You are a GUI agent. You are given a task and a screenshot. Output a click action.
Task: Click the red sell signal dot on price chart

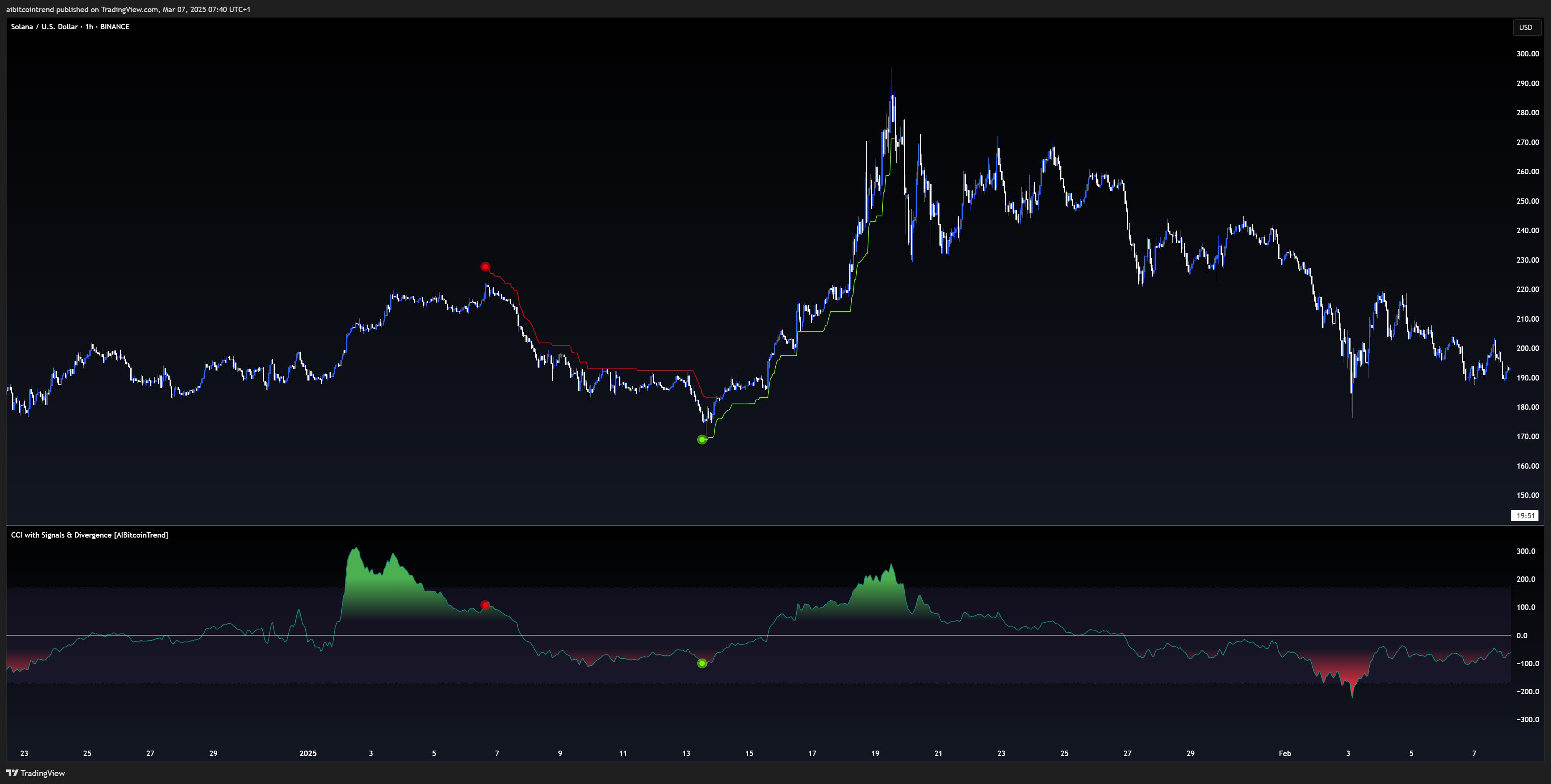coord(485,267)
